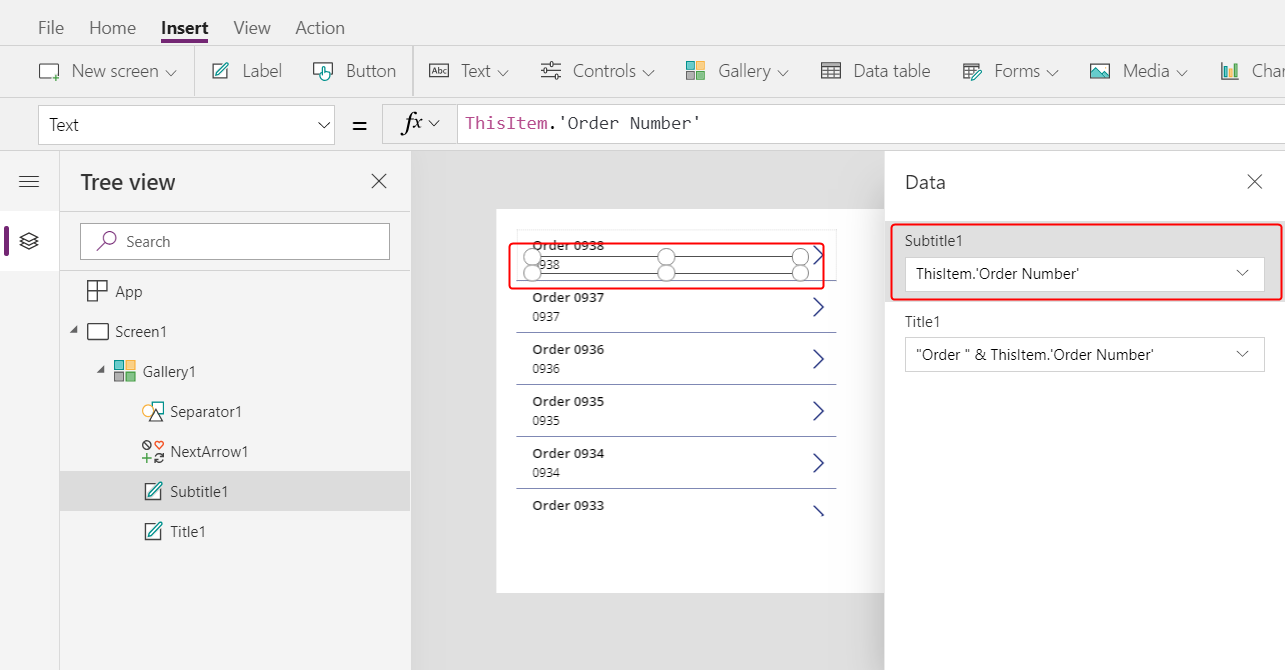Image resolution: width=1285 pixels, height=670 pixels.
Task: Expand the Gallery dropdown menu
Action: click(737, 71)
